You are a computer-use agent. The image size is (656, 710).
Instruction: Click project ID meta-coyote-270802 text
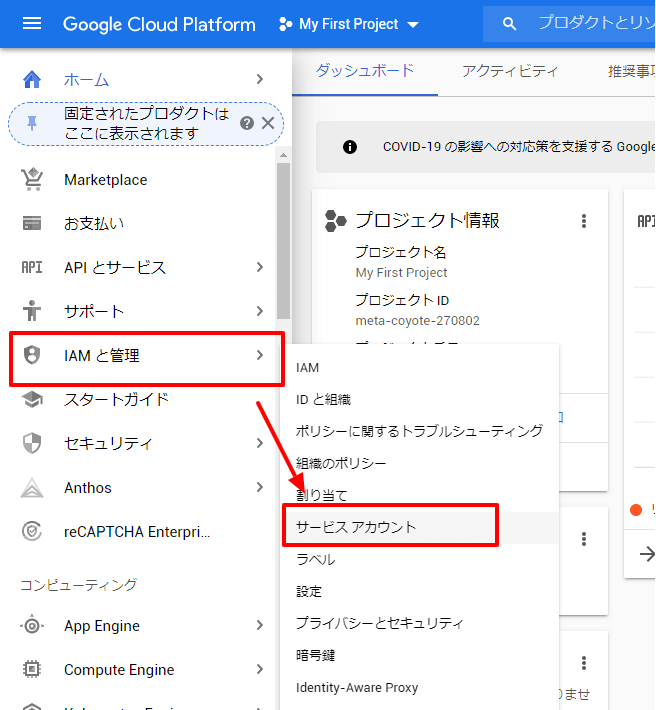pos(417,321)
